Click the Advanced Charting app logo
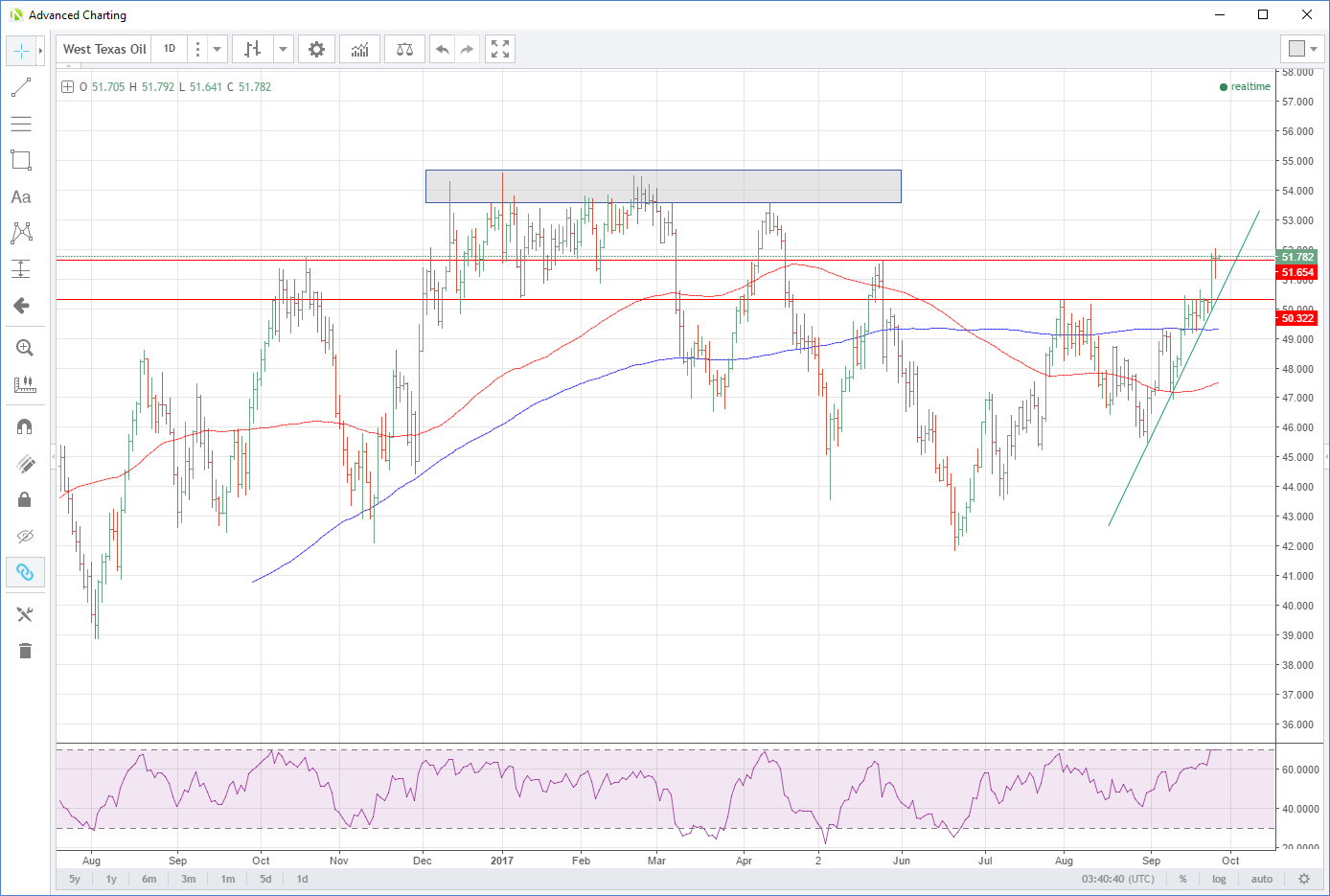The height and width of the screenshot is (896, 1330). click(x=15, y=14)
